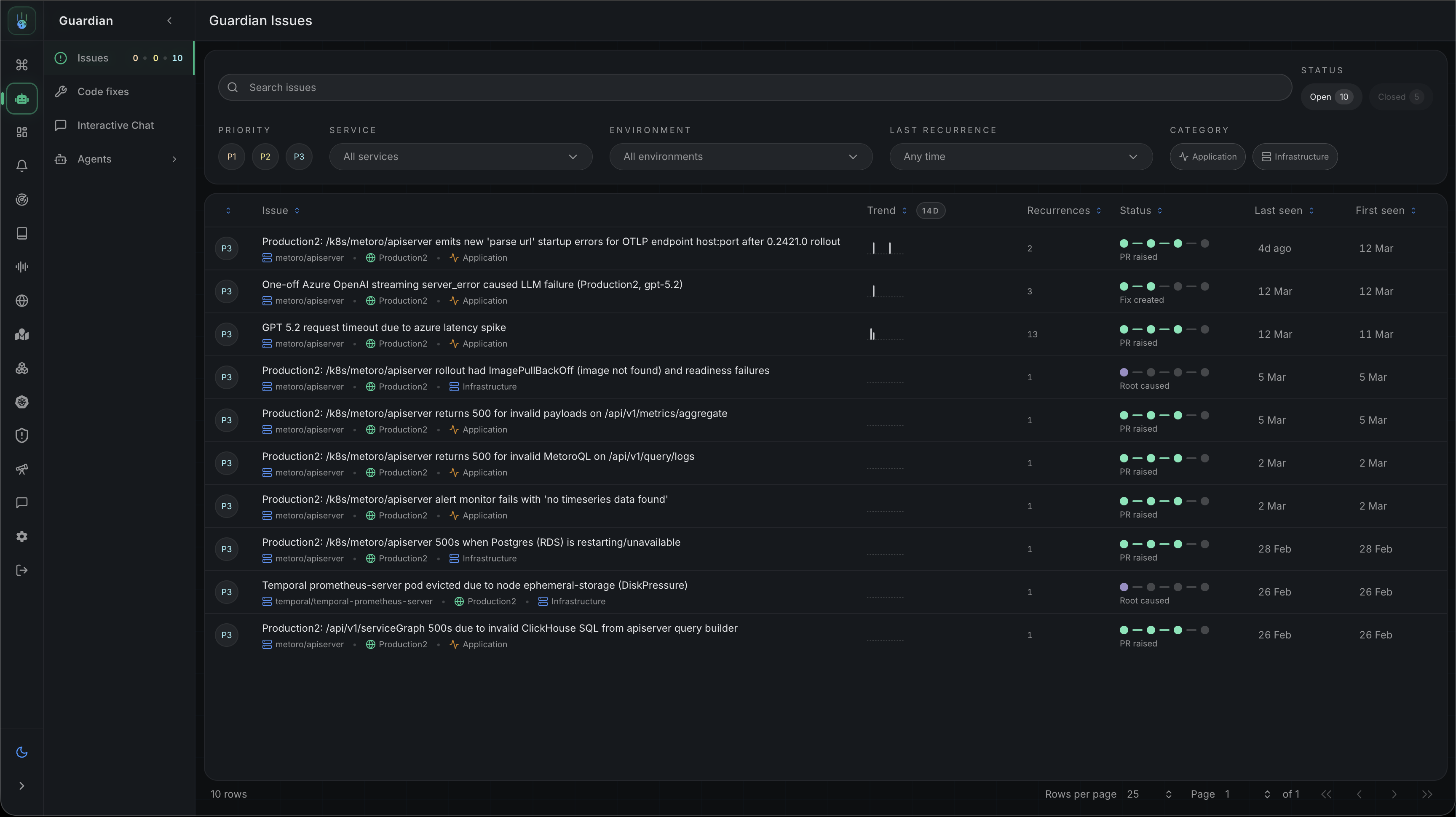Click the shield alert icon in sidebar
Screen dimensions: 1456x817
21,435
